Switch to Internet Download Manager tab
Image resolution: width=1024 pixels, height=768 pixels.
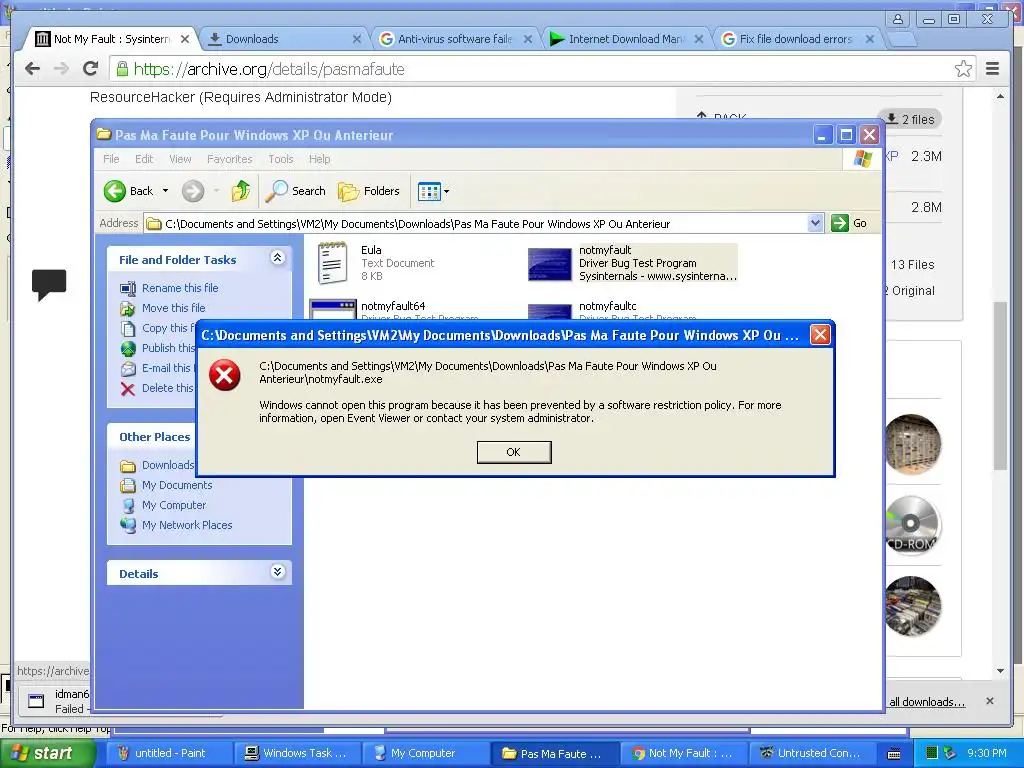click(x=626, y=39)
